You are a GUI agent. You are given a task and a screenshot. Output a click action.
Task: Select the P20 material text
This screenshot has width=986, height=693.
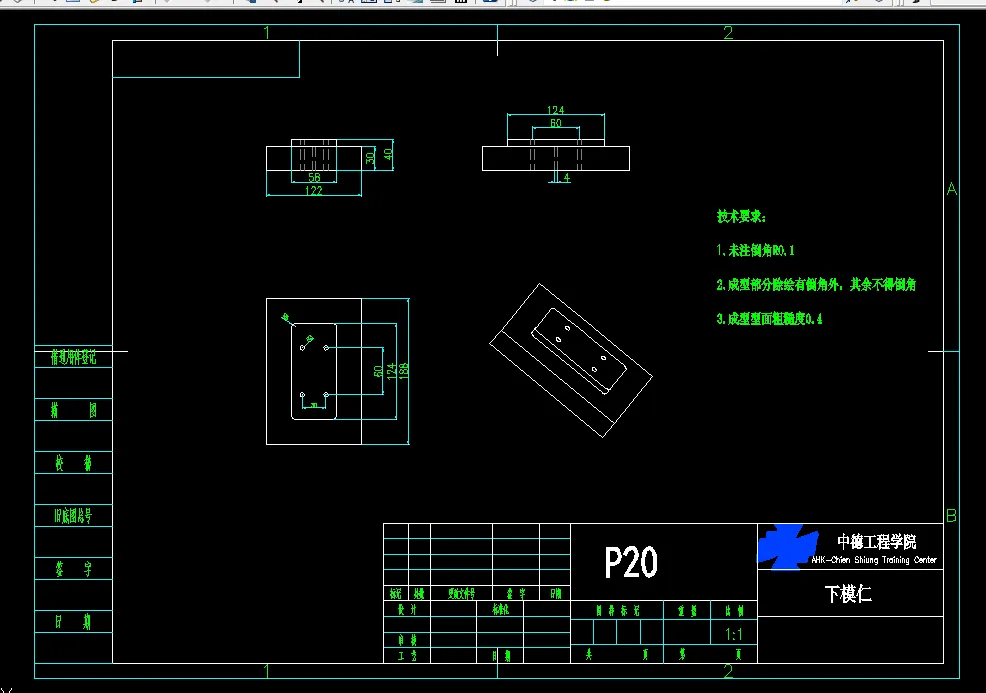tap(631, 562)
